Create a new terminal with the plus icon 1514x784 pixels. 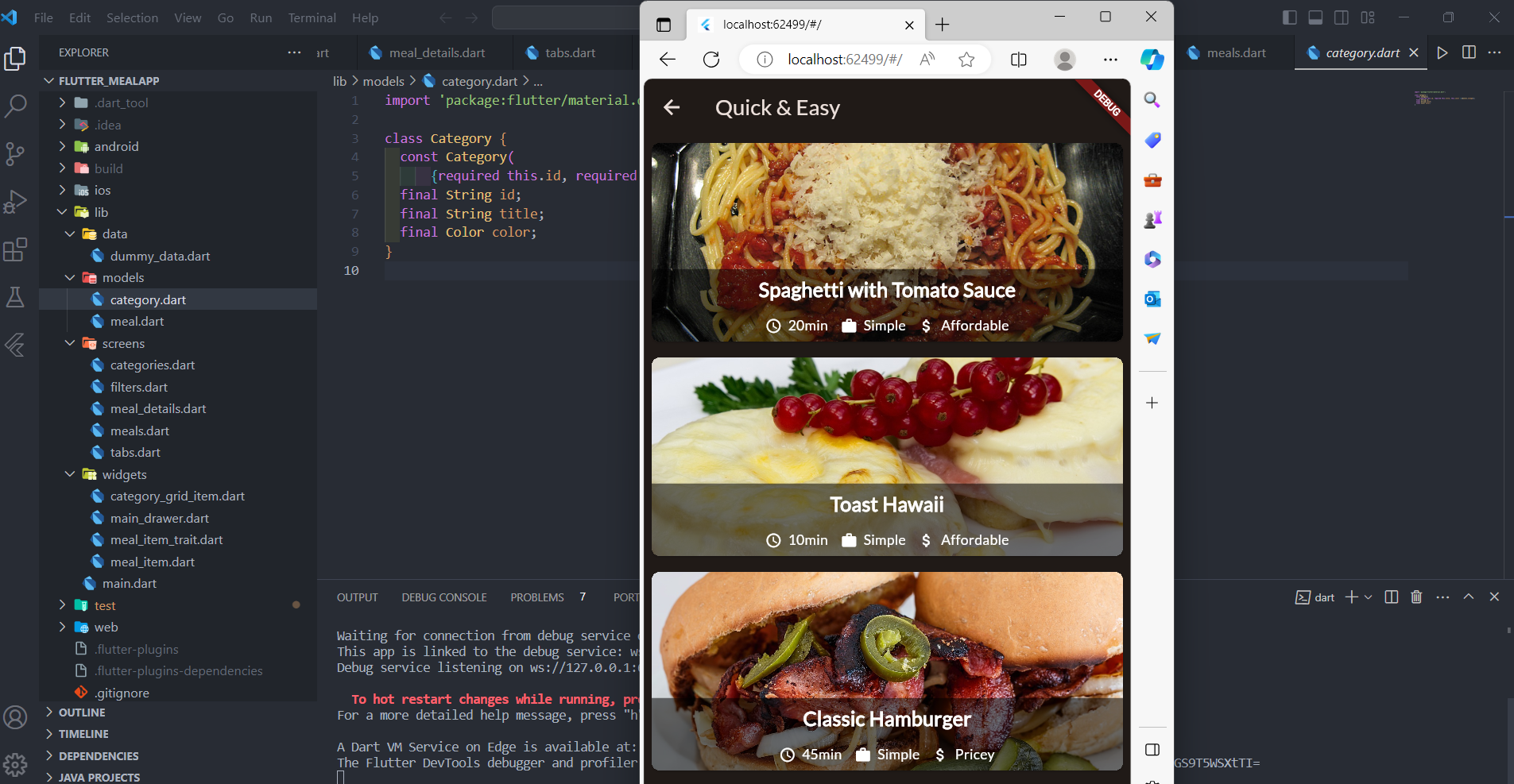1351,597
